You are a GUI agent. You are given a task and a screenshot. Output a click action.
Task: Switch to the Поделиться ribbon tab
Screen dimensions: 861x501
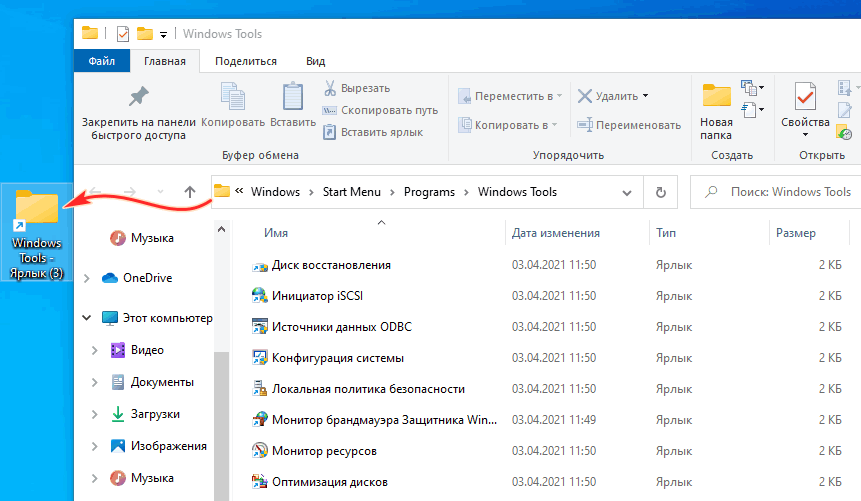point(246,62)
